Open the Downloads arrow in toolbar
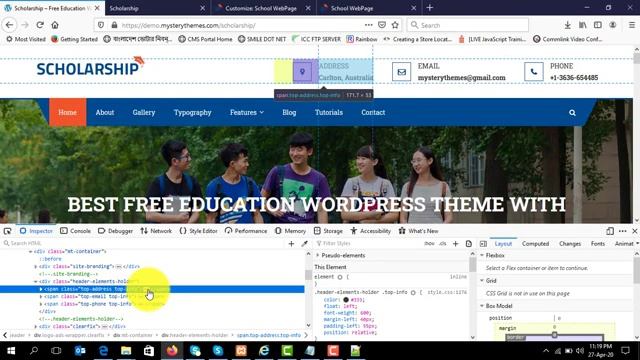Viewport: 640px width, 360px height. [567, 25]
